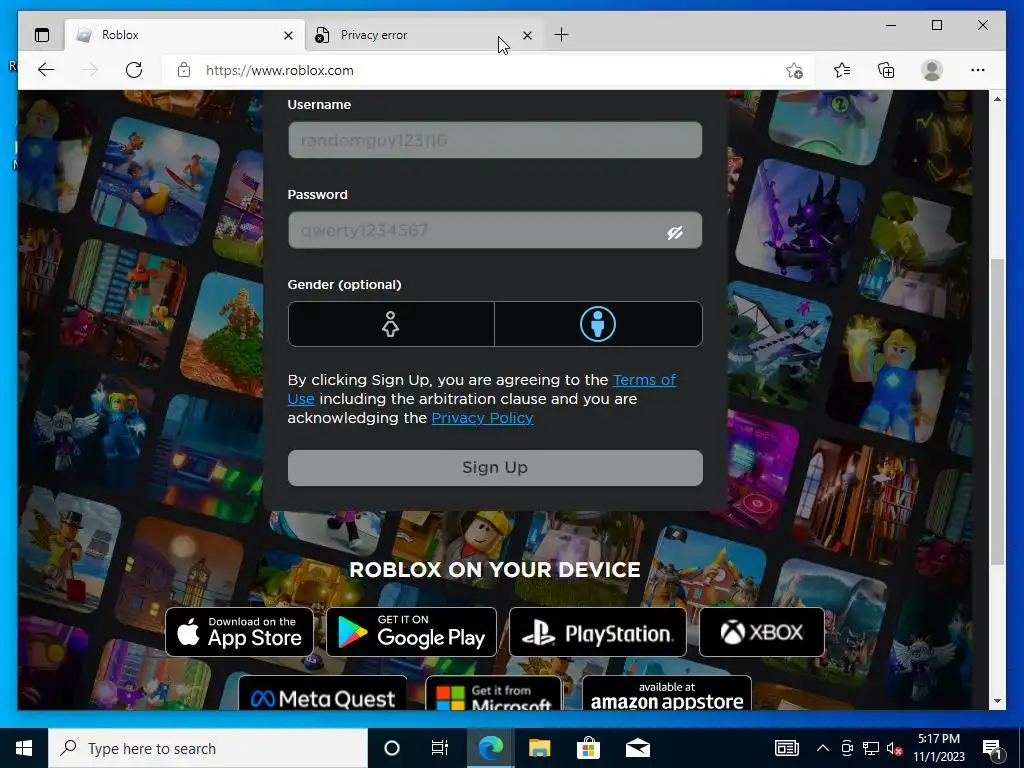Open Download on the App Store badge
This screenshot has width=1024, height=768.
[x=239, y=632]
